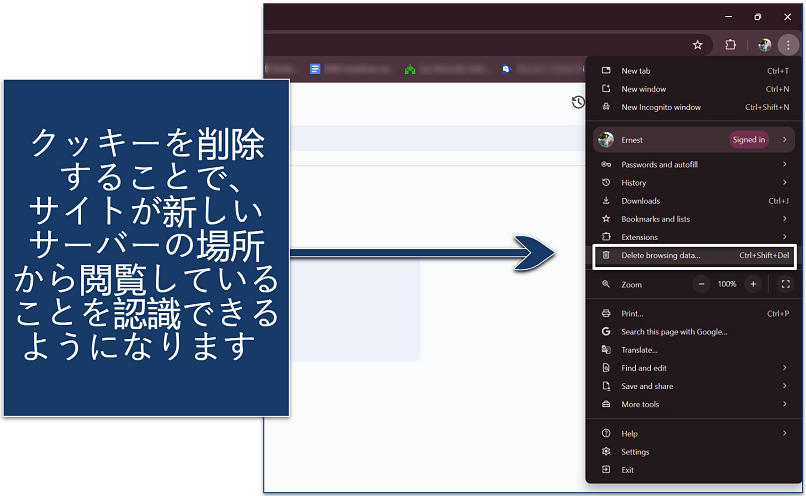Click the bookmark star icon in address bar

click(x=698, y=45)
